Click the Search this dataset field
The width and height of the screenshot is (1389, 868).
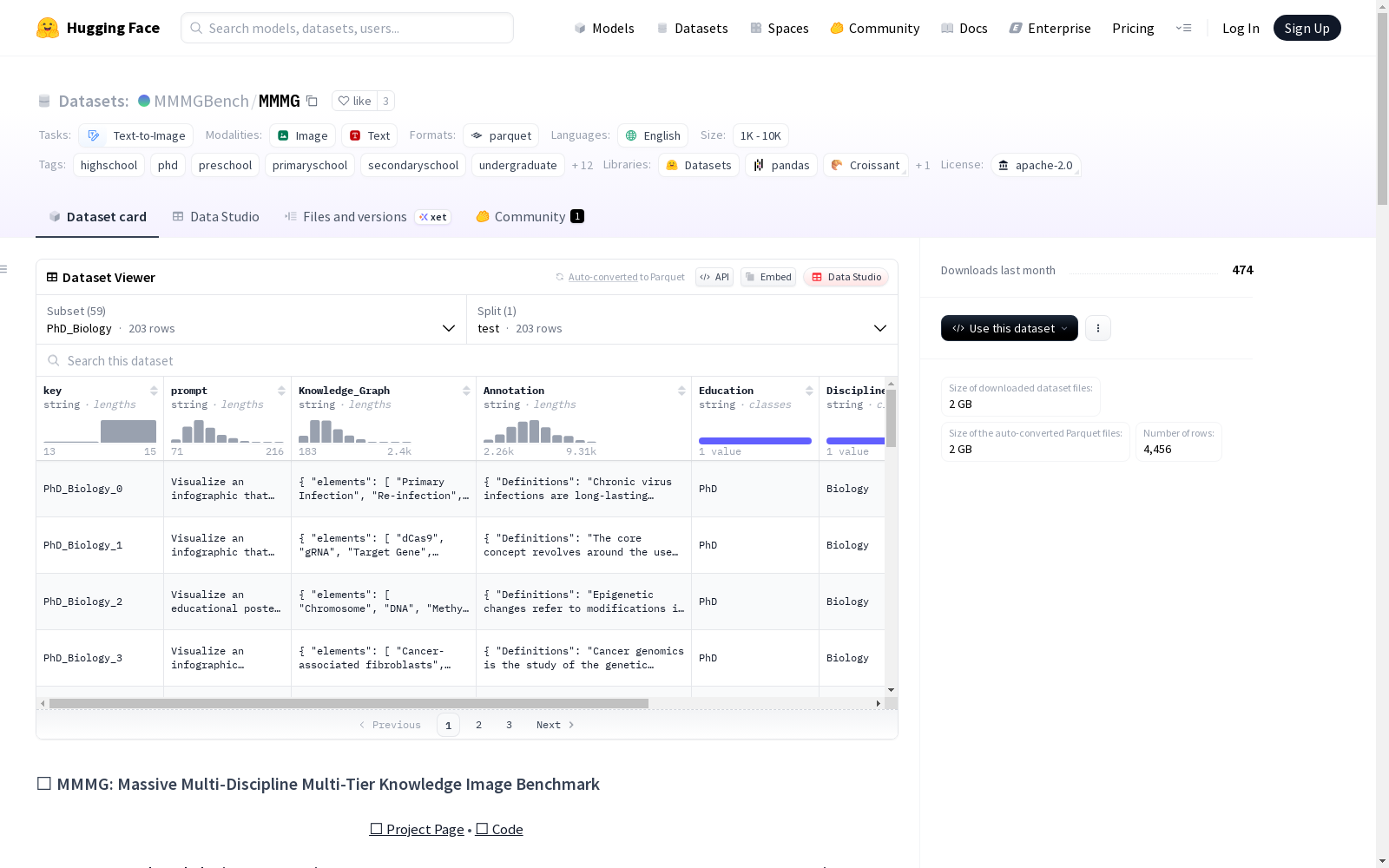tap(467, 360)
